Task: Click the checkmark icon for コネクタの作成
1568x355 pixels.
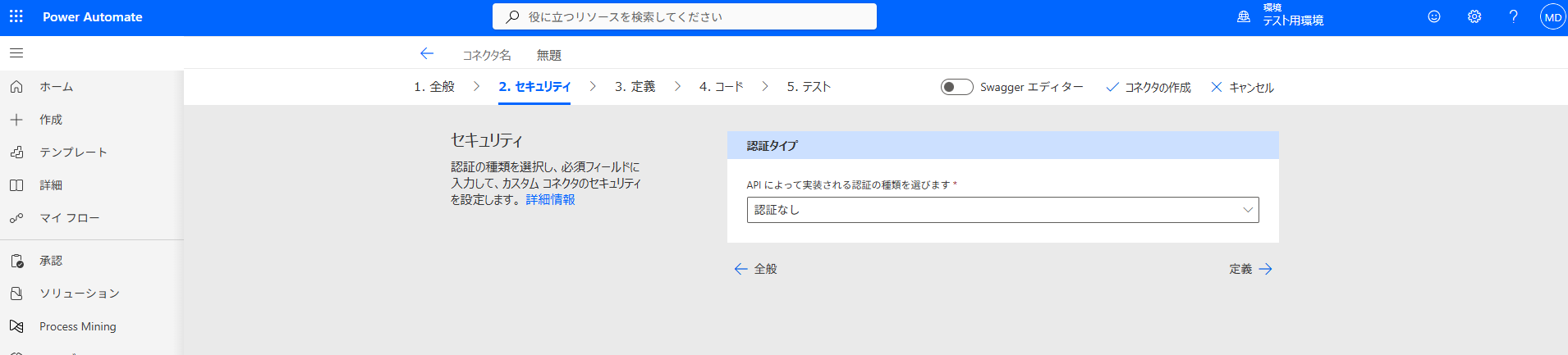Action: coord(1112,87)
